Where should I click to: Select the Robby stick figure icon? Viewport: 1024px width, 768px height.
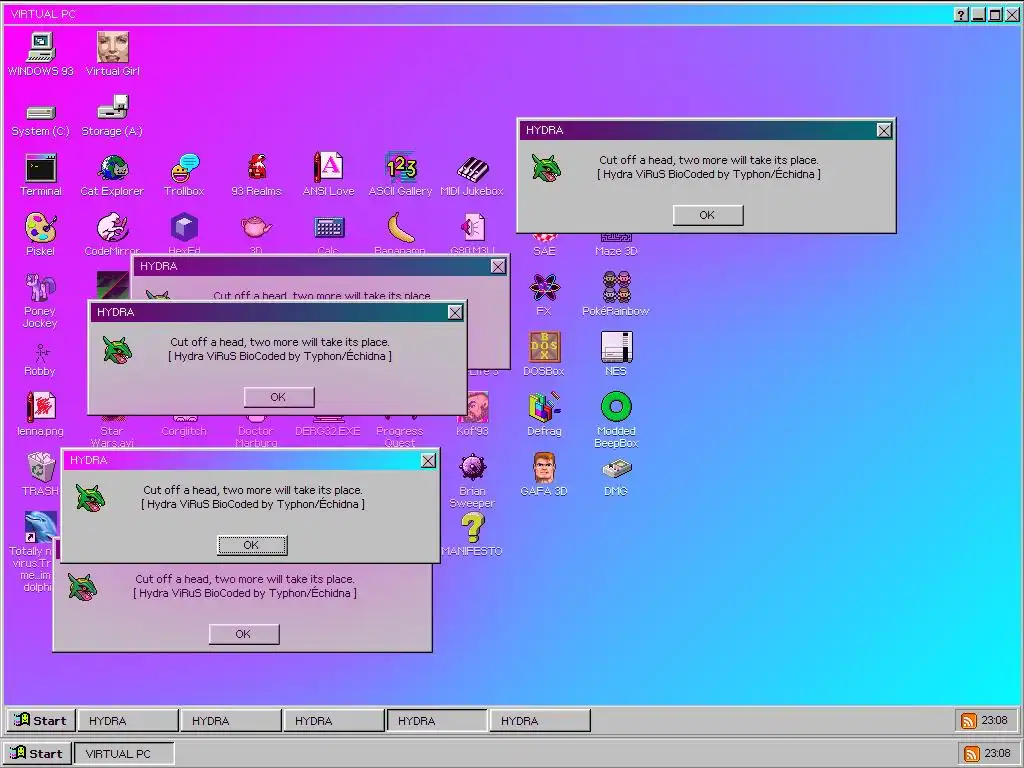tap(40, 354)
